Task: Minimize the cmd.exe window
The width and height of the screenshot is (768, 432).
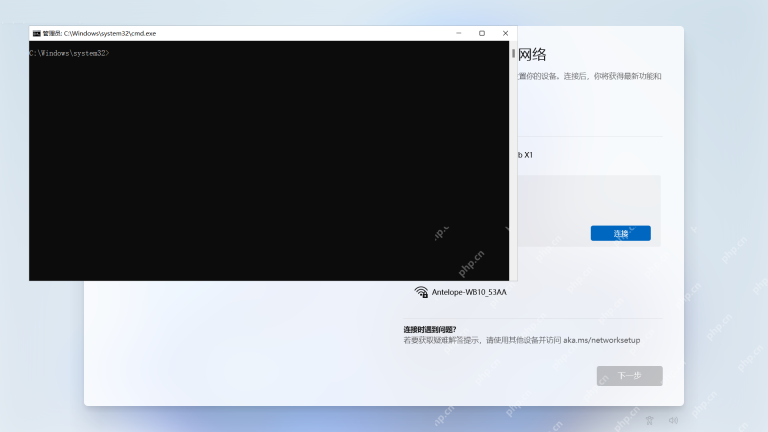Action: (x=458, y=33)
